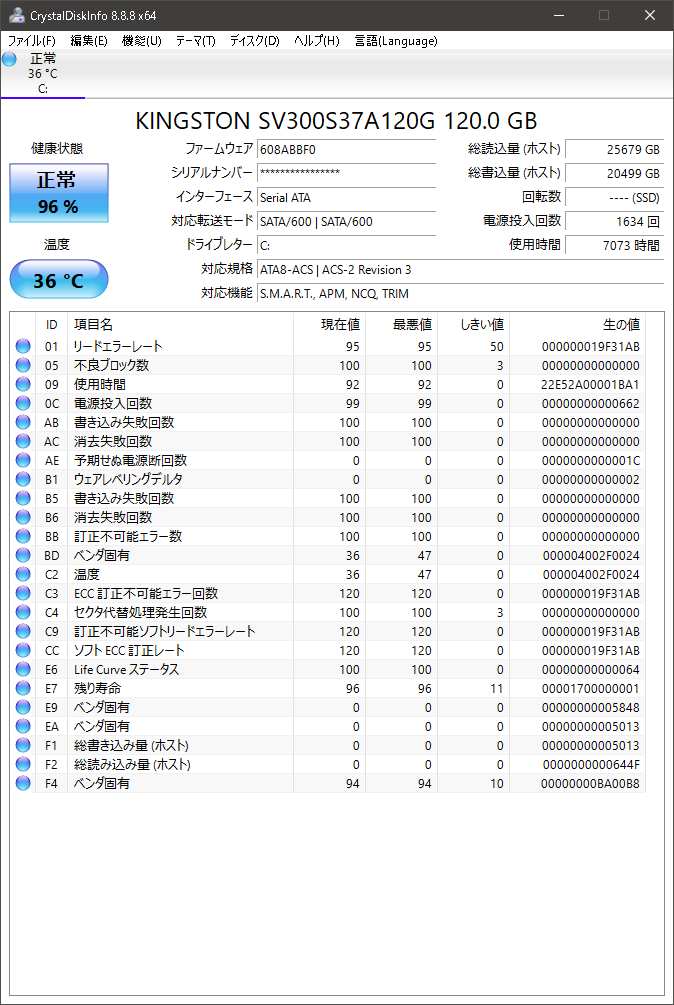Click the blue status orb beside top 正常
This screenshot has height=1005, width=674.
pyautogui.click(x=9, y=60)
